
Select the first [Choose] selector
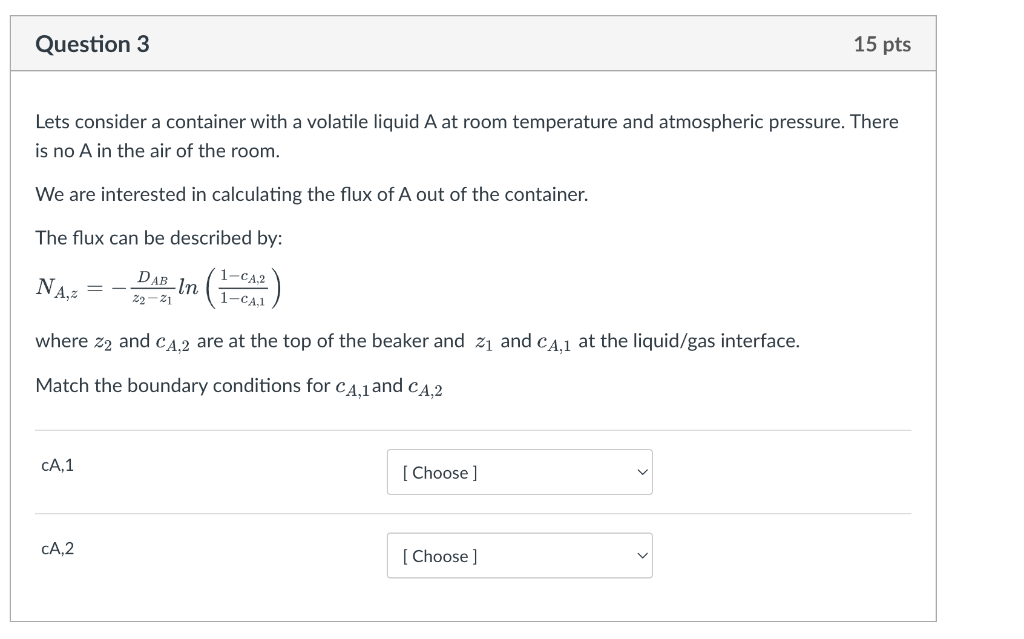pyautogui.click(x=519, y=472)
